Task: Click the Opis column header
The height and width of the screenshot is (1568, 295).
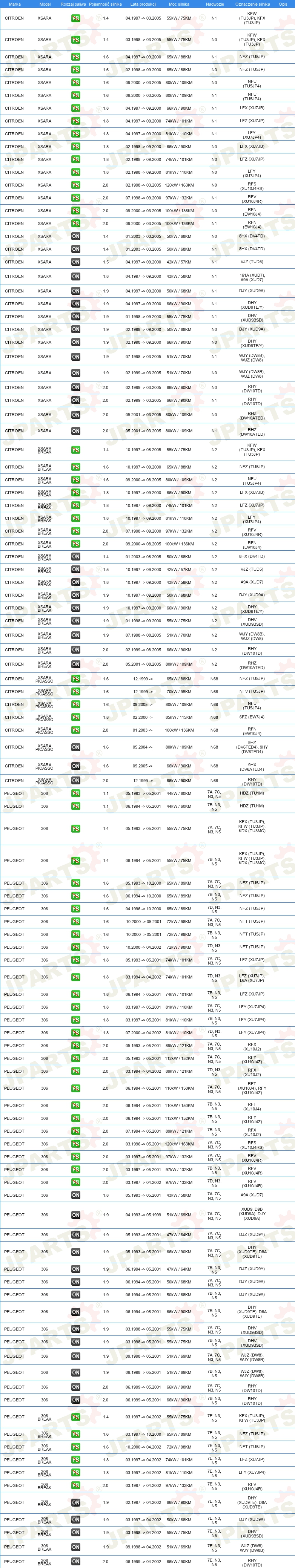Action: [283, 4]
